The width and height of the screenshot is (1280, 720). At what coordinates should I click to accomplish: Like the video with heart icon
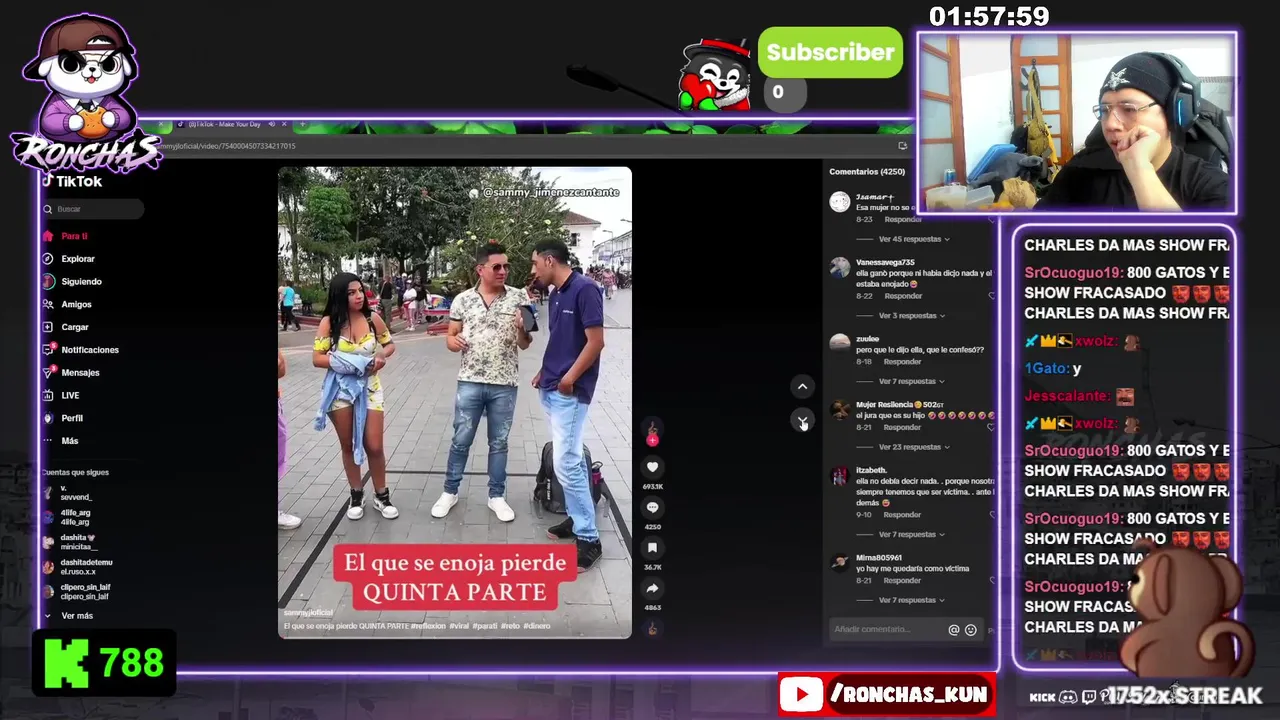tap(652, 467)
